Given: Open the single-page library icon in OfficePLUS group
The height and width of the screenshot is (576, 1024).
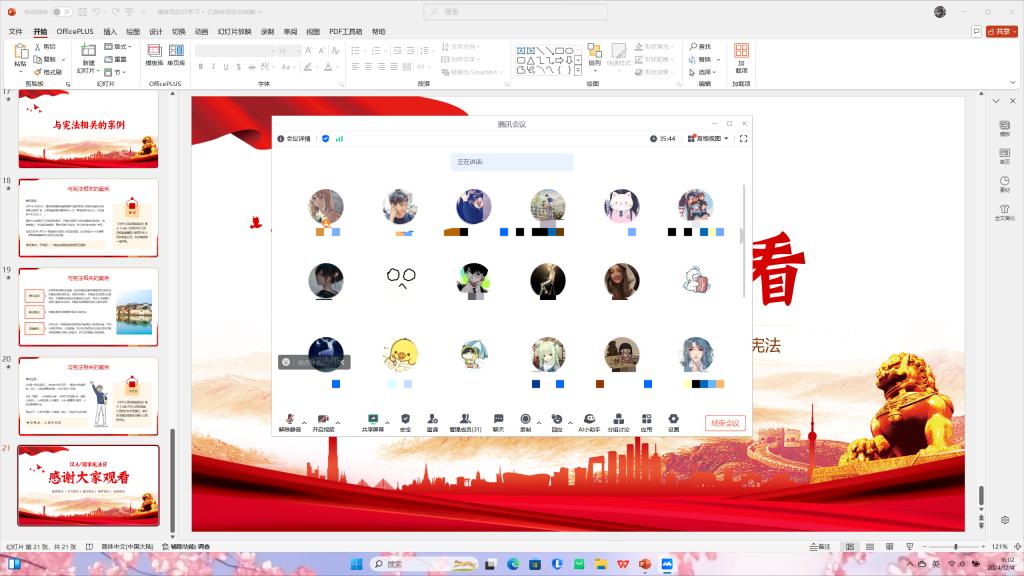Looking at the screenshot, I should click(176, 51).
